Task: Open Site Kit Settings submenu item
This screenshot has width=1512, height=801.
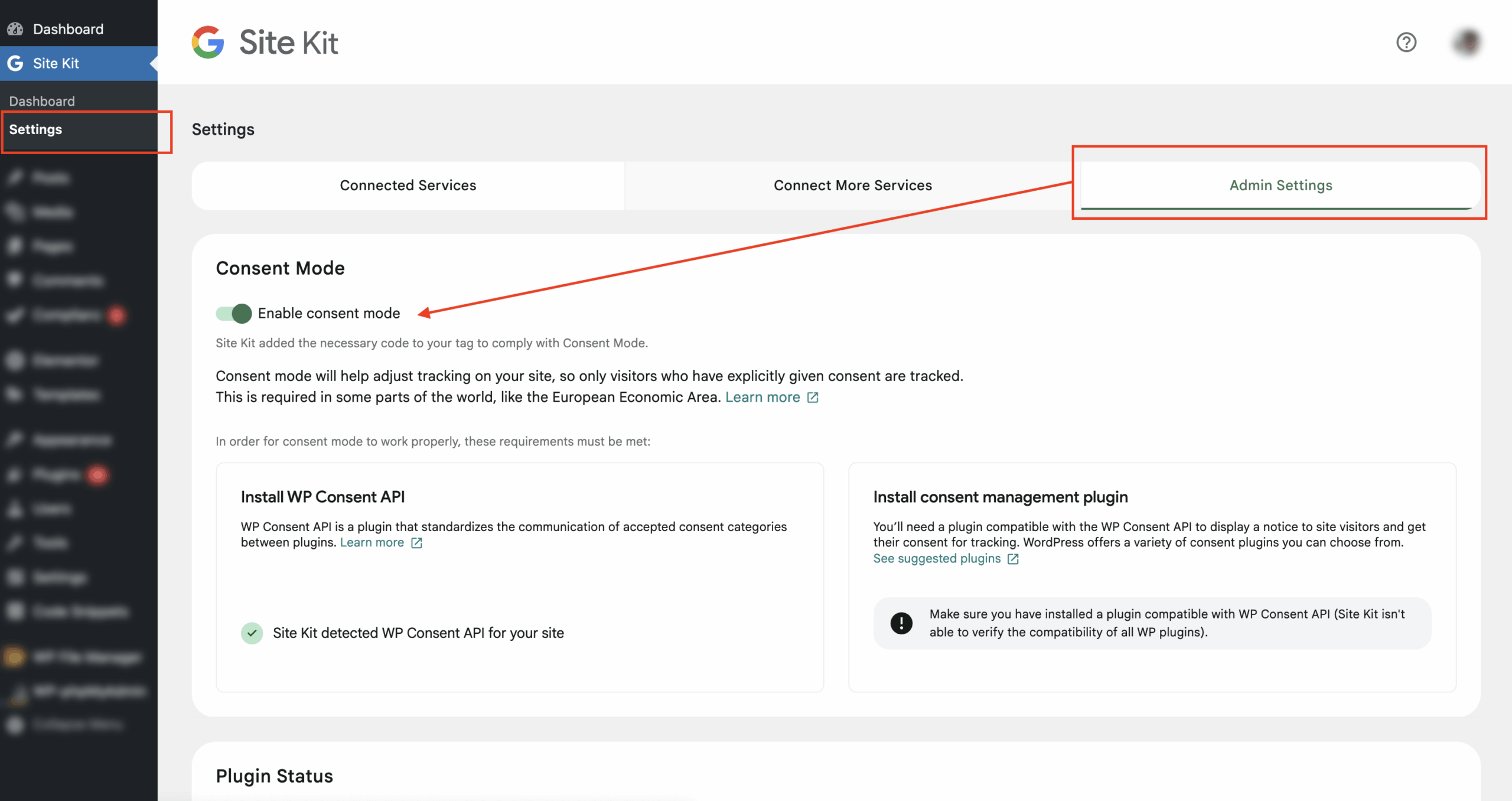Action: click(x=35, y=129)
